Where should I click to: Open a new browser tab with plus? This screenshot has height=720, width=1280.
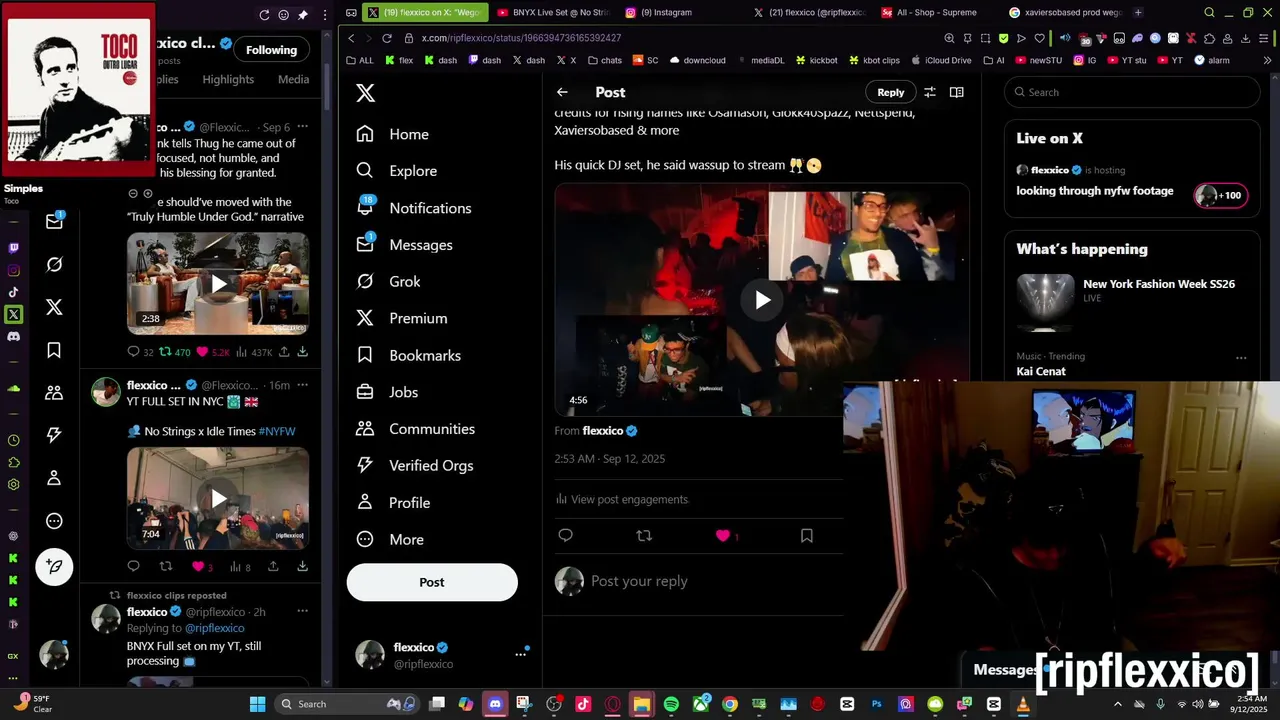pyautogui.click(x=1138, y=13)
